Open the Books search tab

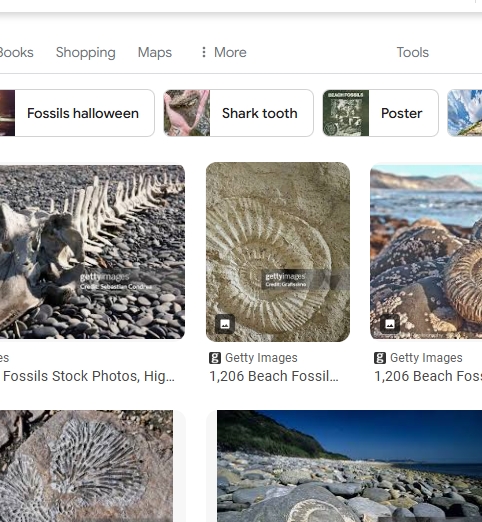16,52
